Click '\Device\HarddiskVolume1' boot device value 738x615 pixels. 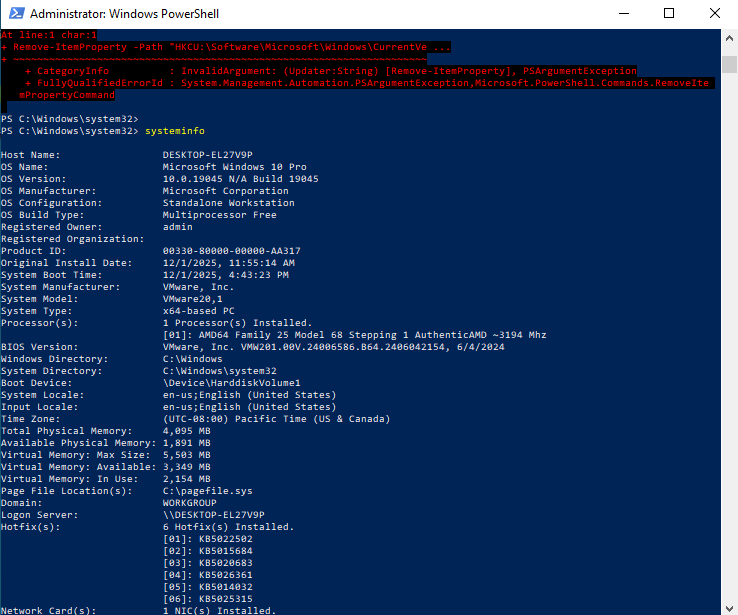coord(232,383)
